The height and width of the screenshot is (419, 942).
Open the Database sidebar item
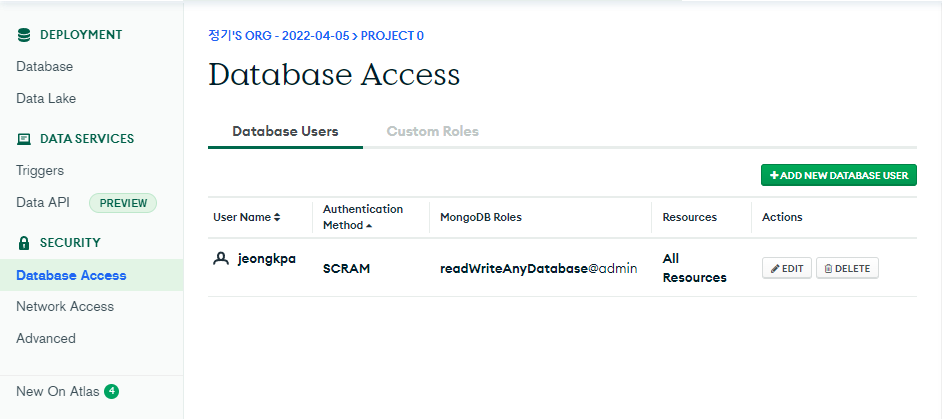tap(44, 67)
